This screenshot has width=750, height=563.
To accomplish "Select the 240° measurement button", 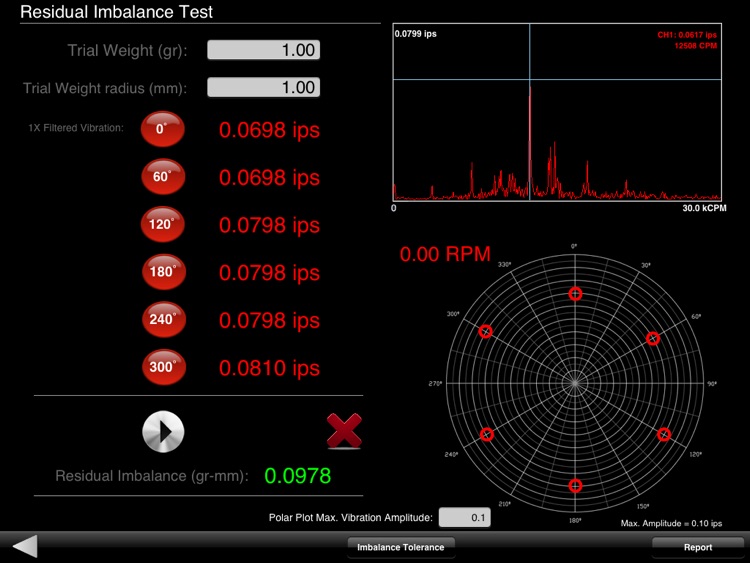I will (164, 319).
